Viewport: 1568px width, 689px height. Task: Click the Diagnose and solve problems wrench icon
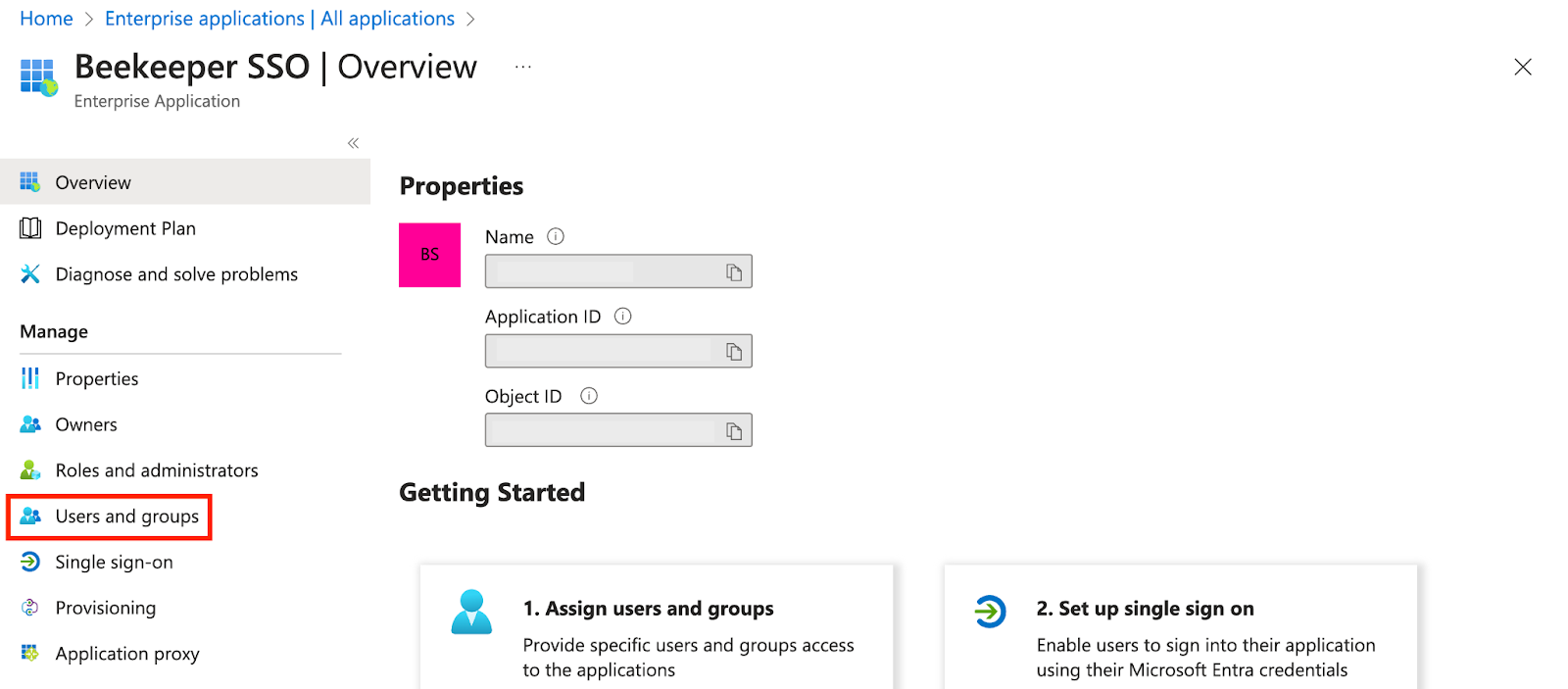pos(30,274)
